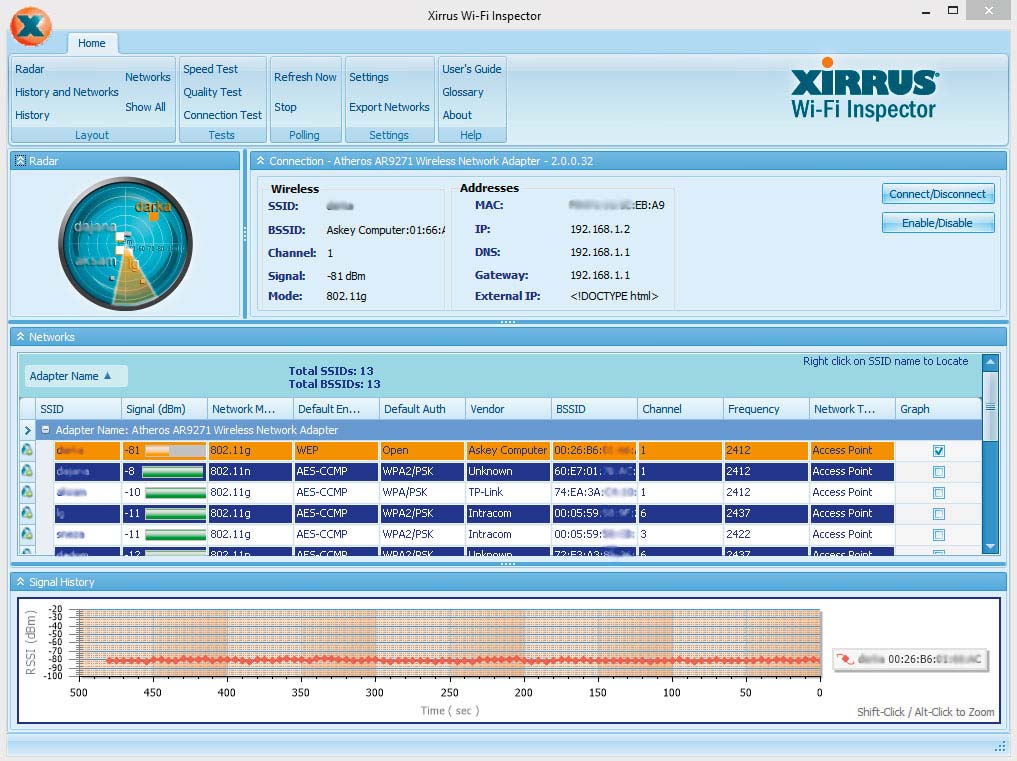Sort by the Default Auth column header
The image size is (1017, 761).
(422, 409)
